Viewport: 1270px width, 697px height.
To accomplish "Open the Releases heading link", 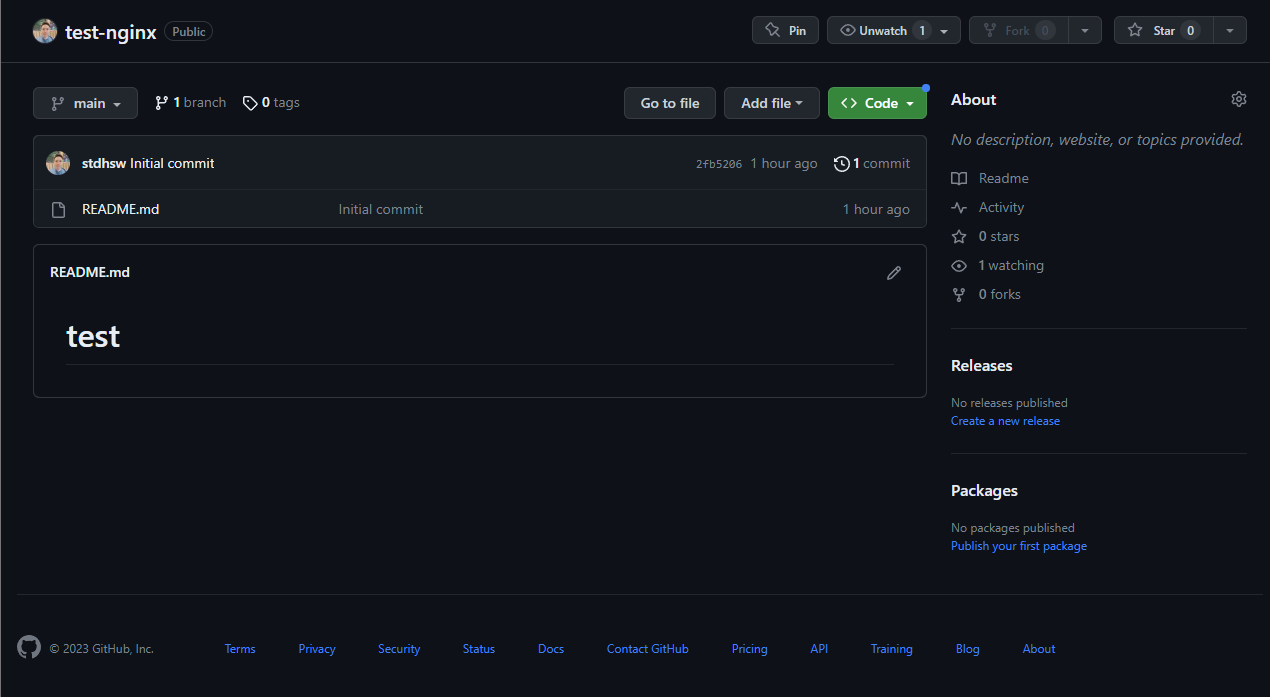I will pos(982,366).
